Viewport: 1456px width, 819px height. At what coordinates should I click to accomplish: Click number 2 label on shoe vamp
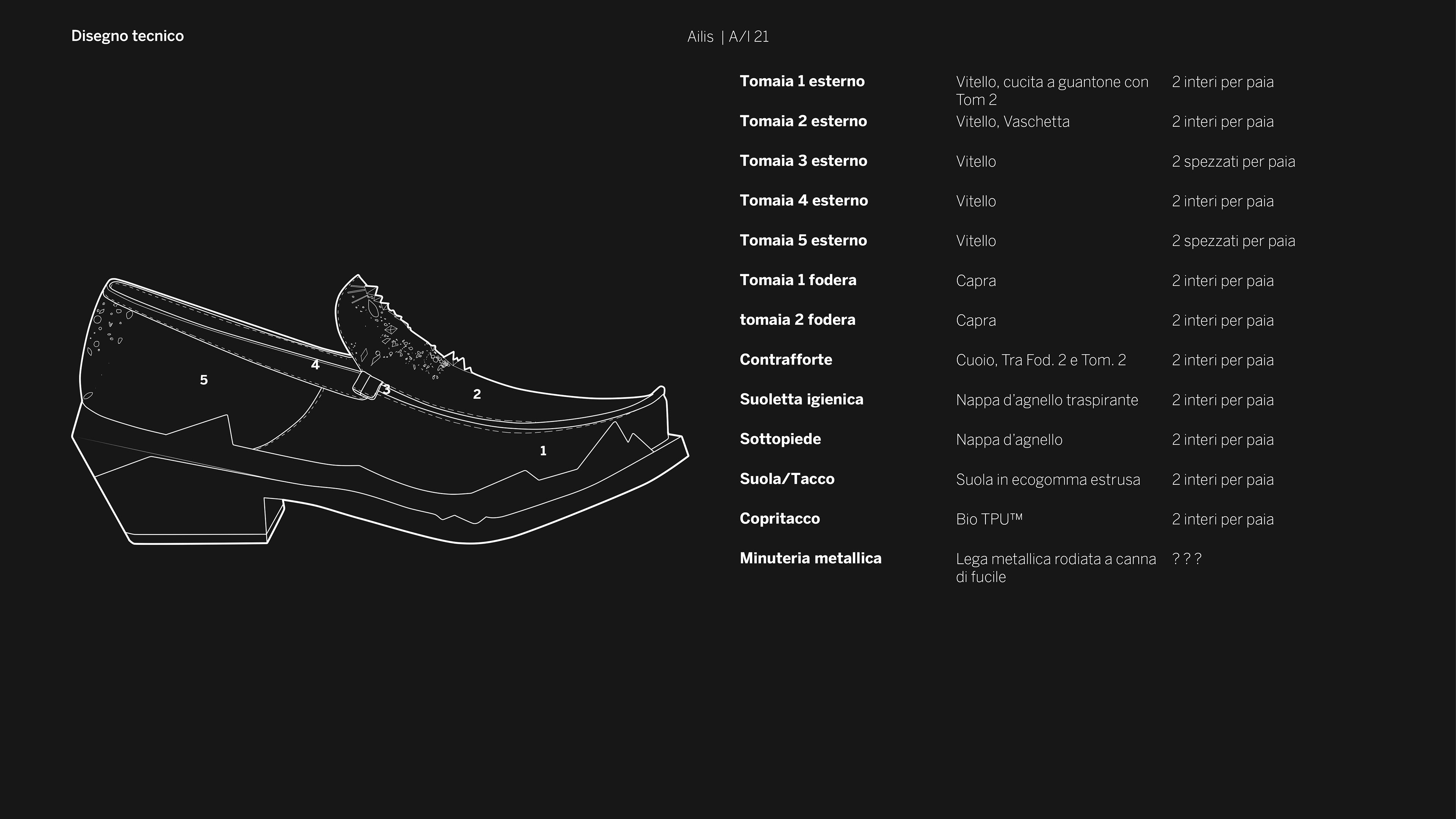coord(477,394)
